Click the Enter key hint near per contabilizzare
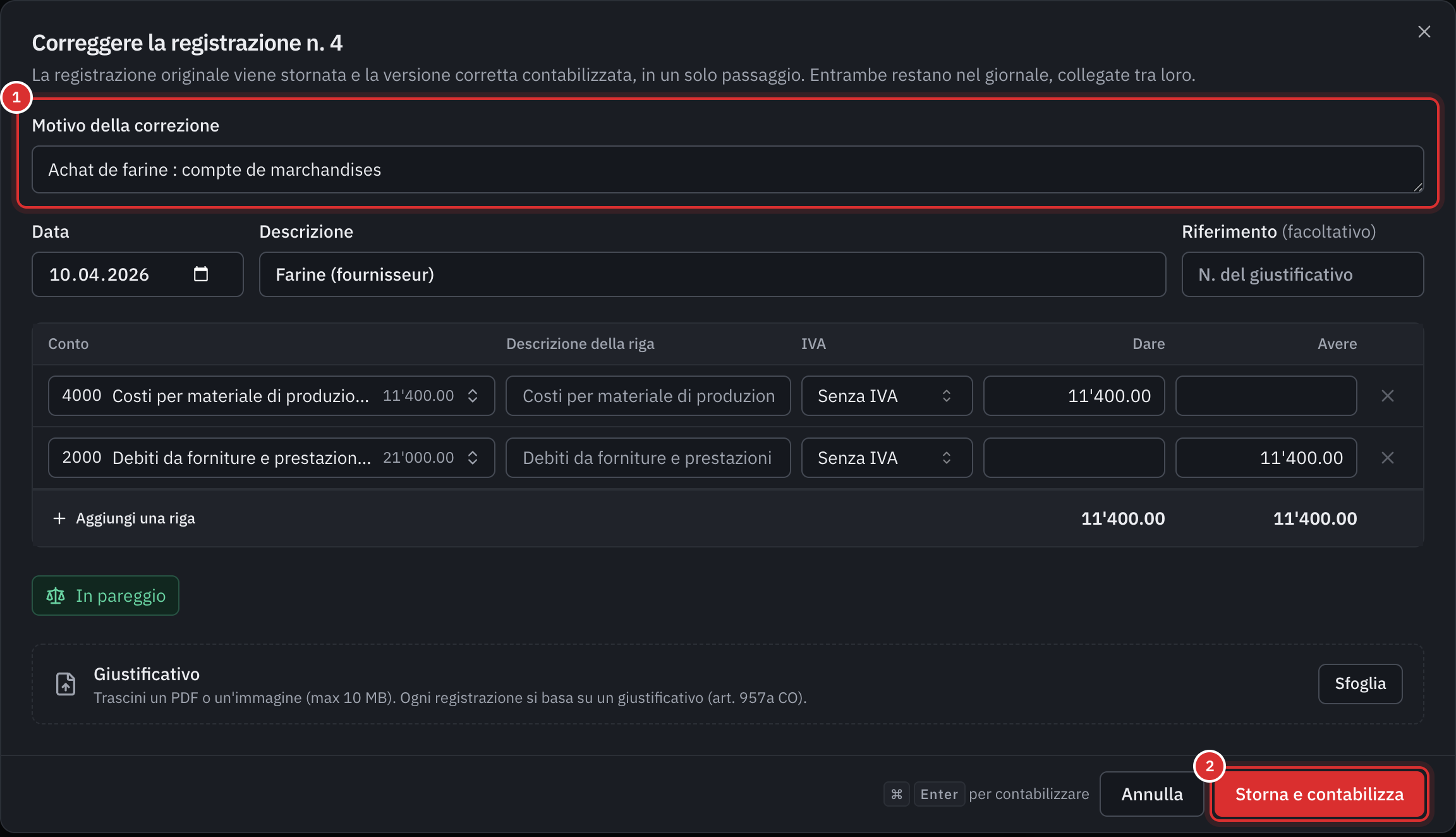The width and height of the screenshot is (1456, 837). [939, 794]
